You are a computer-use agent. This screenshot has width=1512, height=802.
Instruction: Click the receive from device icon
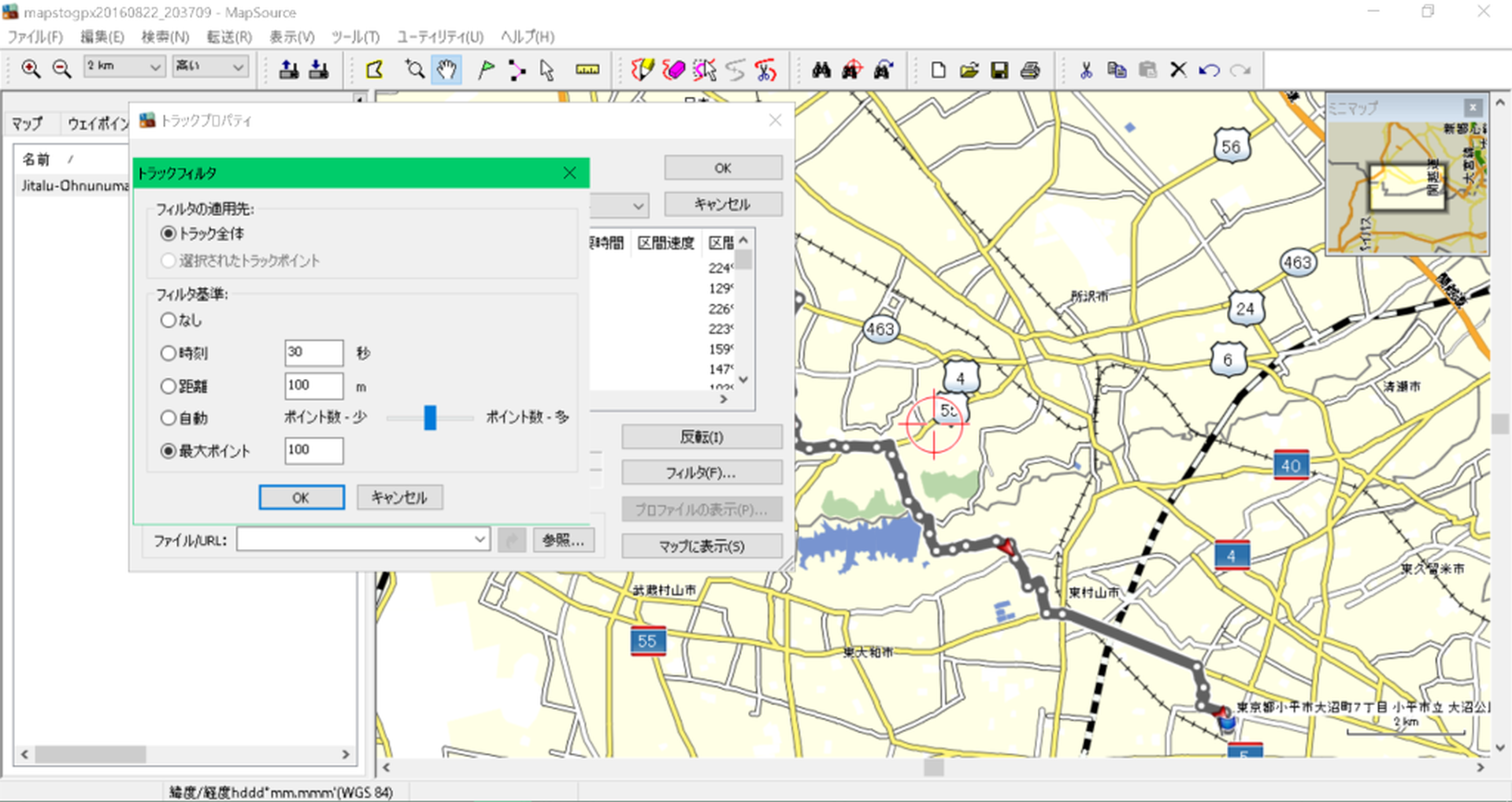(x=319, y=69)
